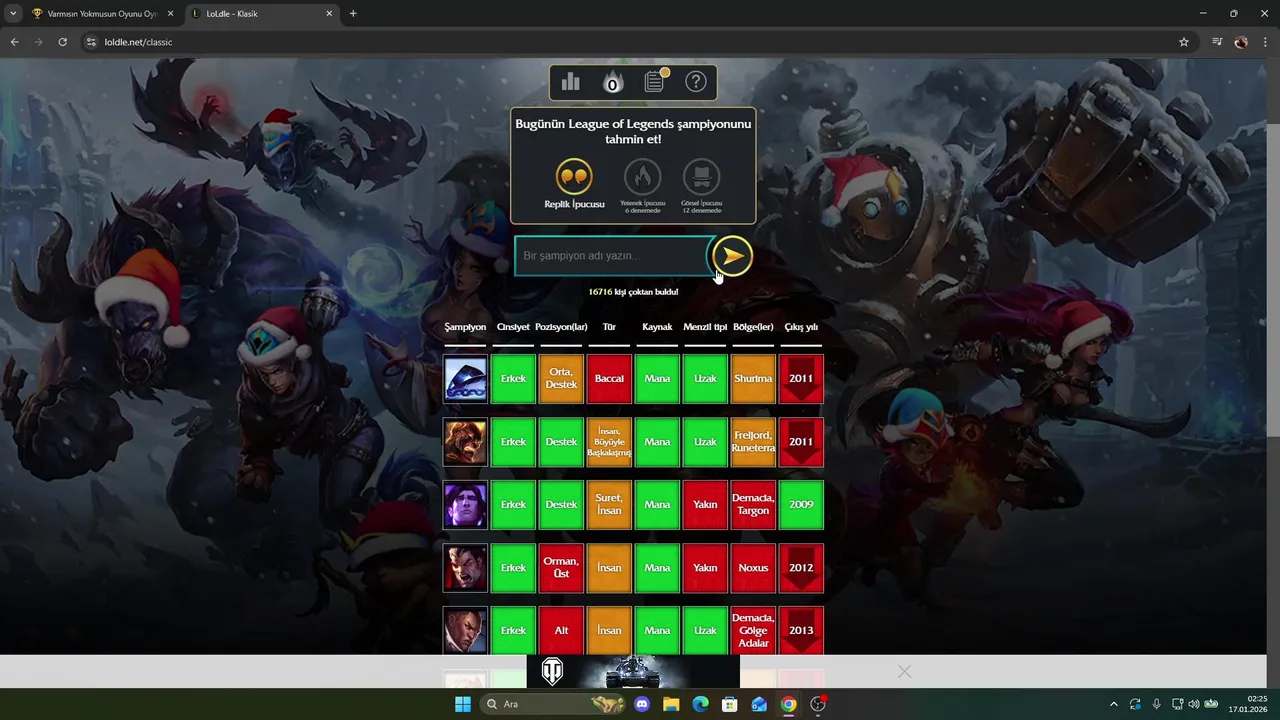The width and height of the screenshot is (1280, 720).
Task: Click the Ara taskbar search box
Action: pos(555,704)
